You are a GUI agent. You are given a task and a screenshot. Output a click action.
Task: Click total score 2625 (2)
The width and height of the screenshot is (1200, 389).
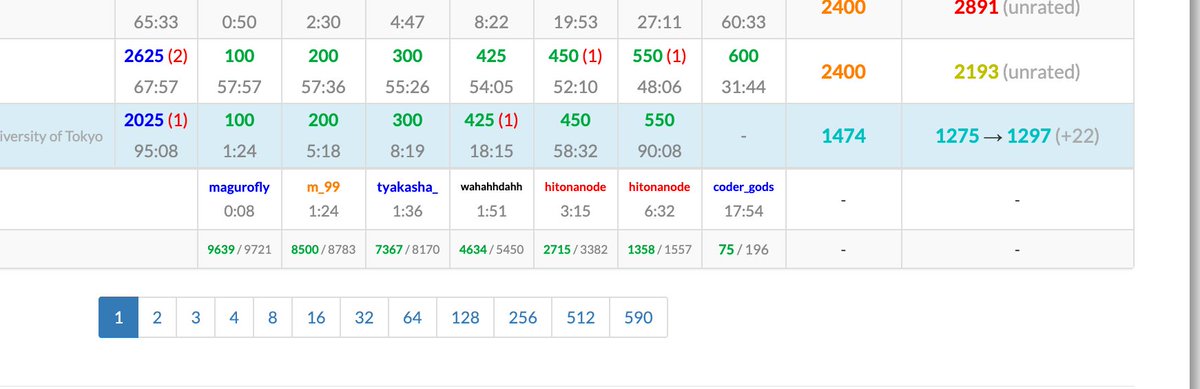click(x=156, y=56)
